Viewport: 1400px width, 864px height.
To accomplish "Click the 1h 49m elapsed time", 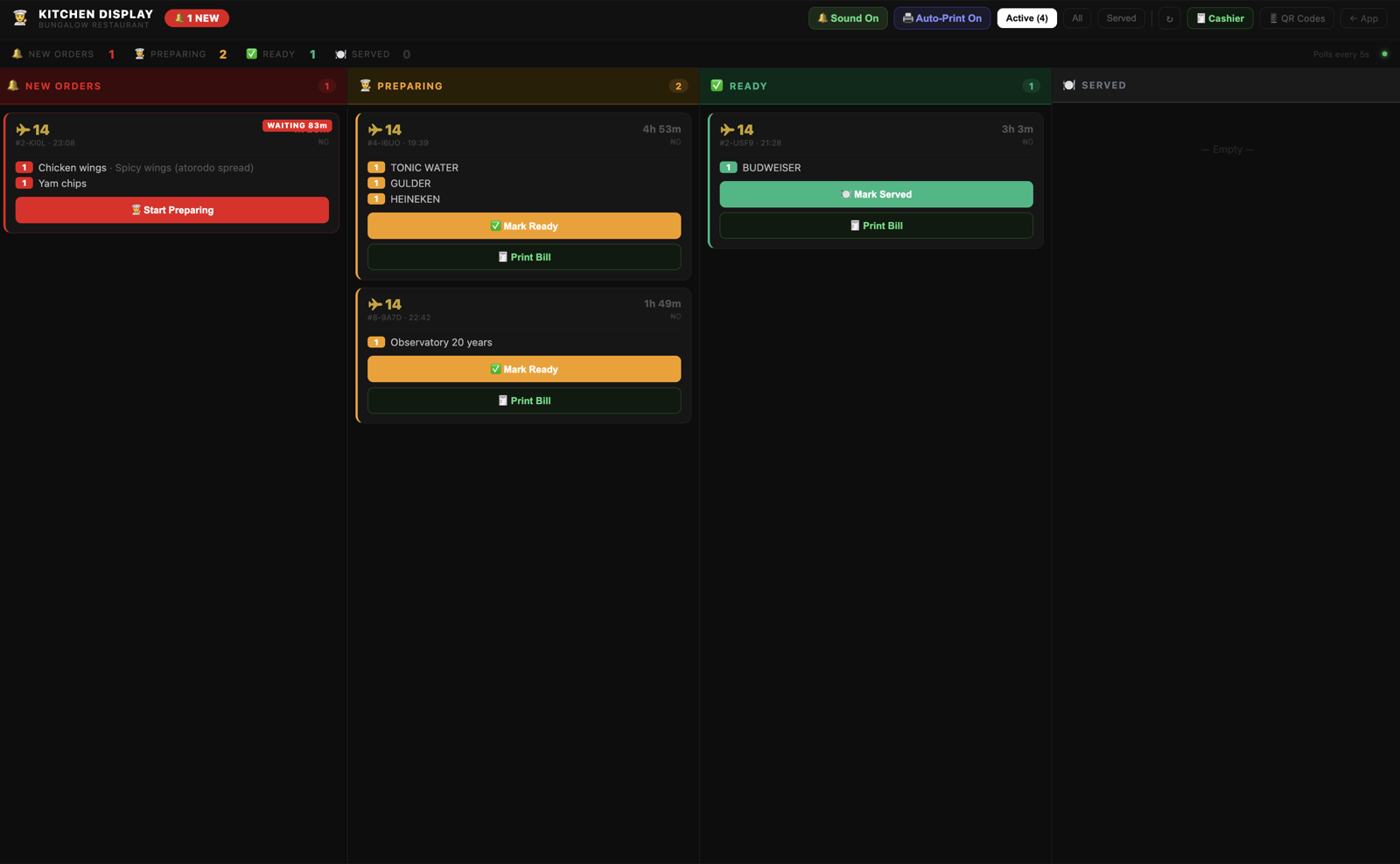I will [x=662, y=304].
